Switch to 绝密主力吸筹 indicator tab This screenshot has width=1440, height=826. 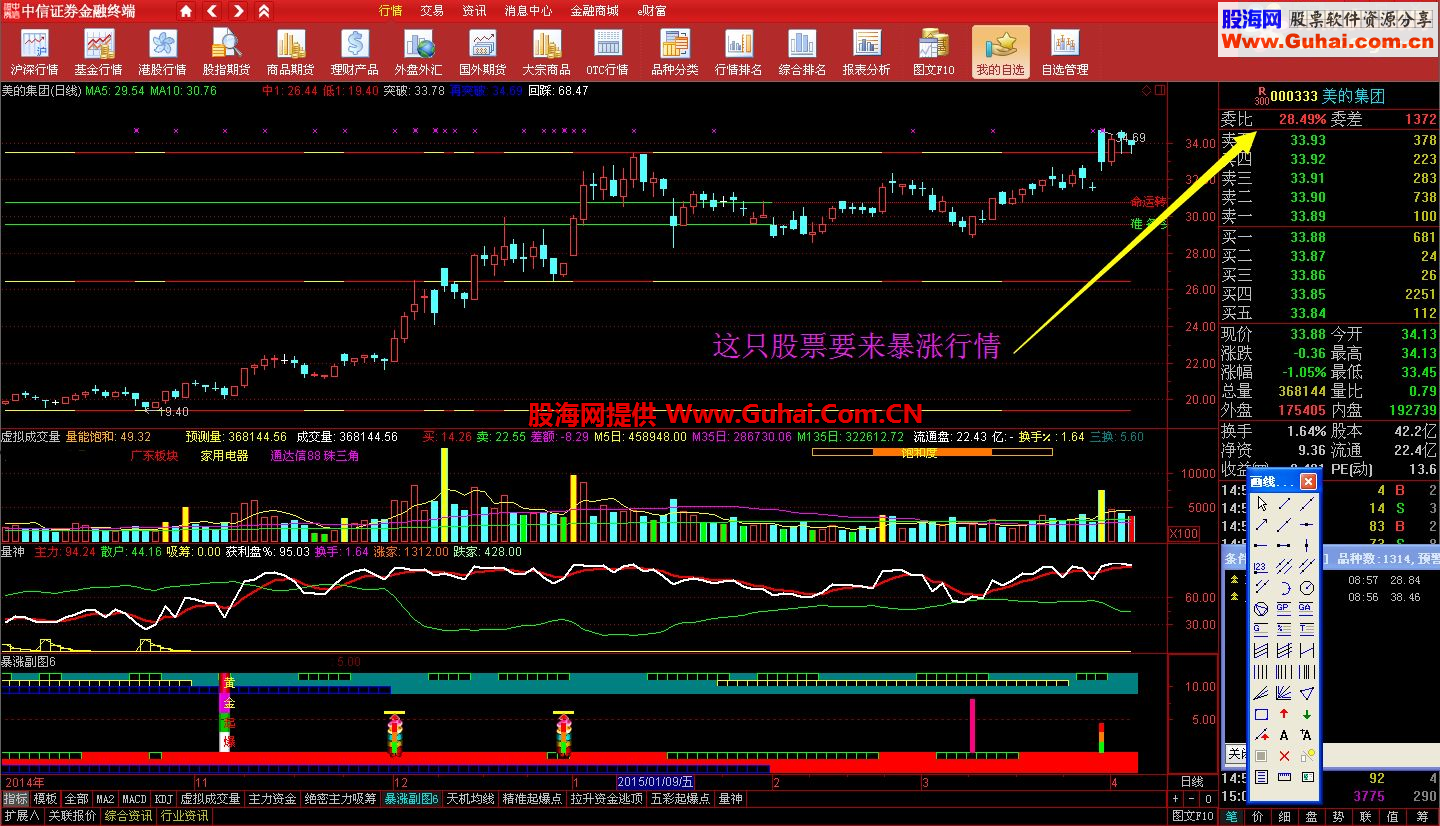[341, 799]
